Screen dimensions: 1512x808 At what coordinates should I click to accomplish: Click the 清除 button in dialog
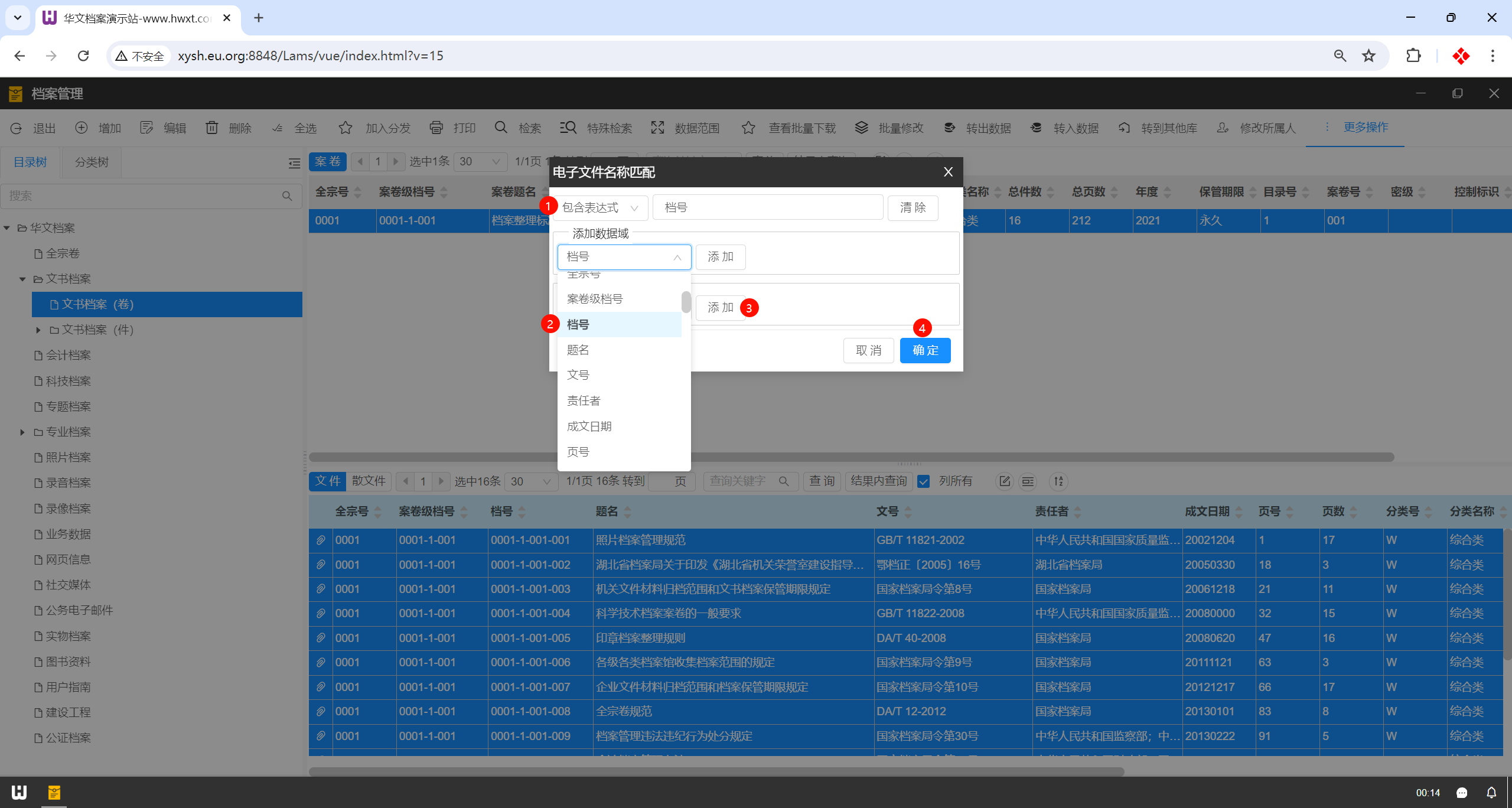(x=913, y=207)
